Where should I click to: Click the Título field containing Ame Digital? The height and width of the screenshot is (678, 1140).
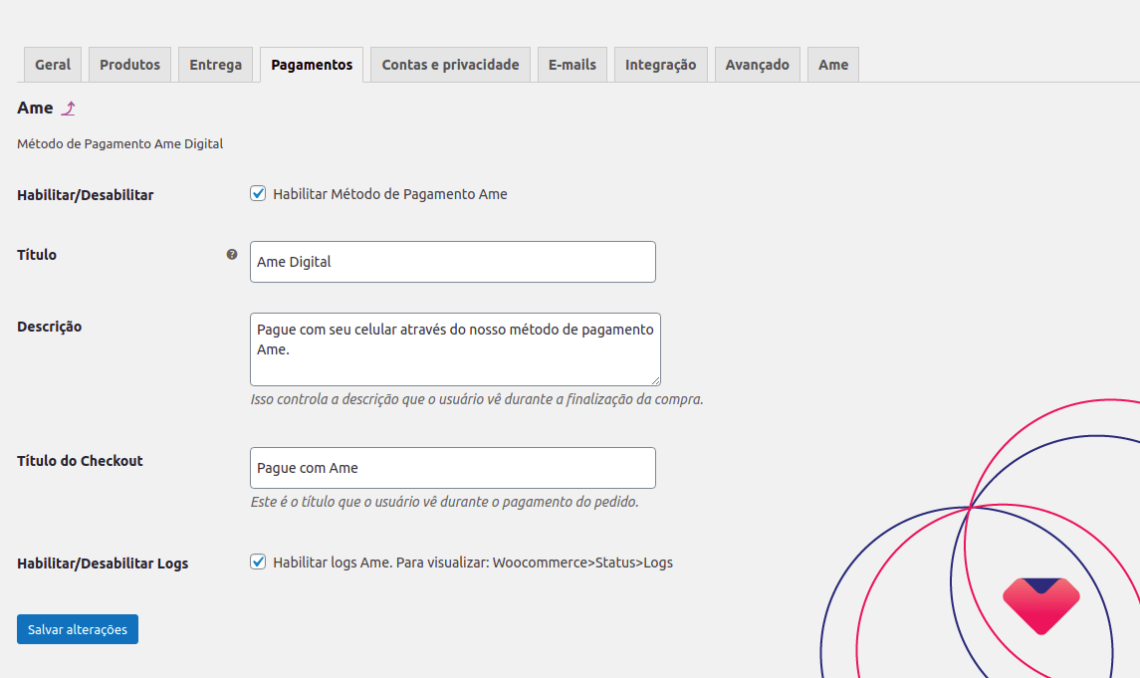tap(452, 261)
